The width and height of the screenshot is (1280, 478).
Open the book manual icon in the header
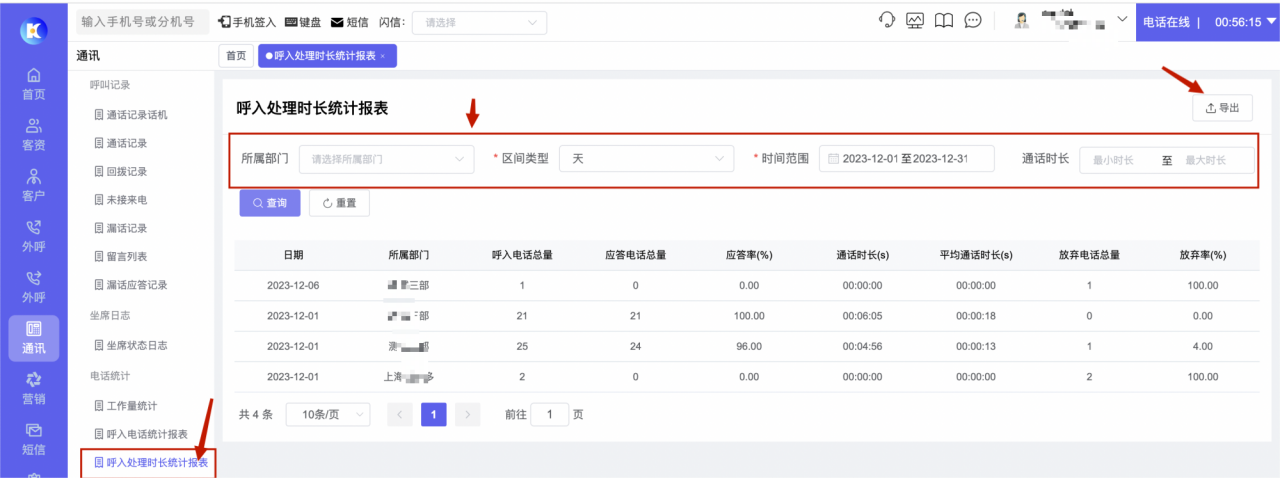pos(944,21)
